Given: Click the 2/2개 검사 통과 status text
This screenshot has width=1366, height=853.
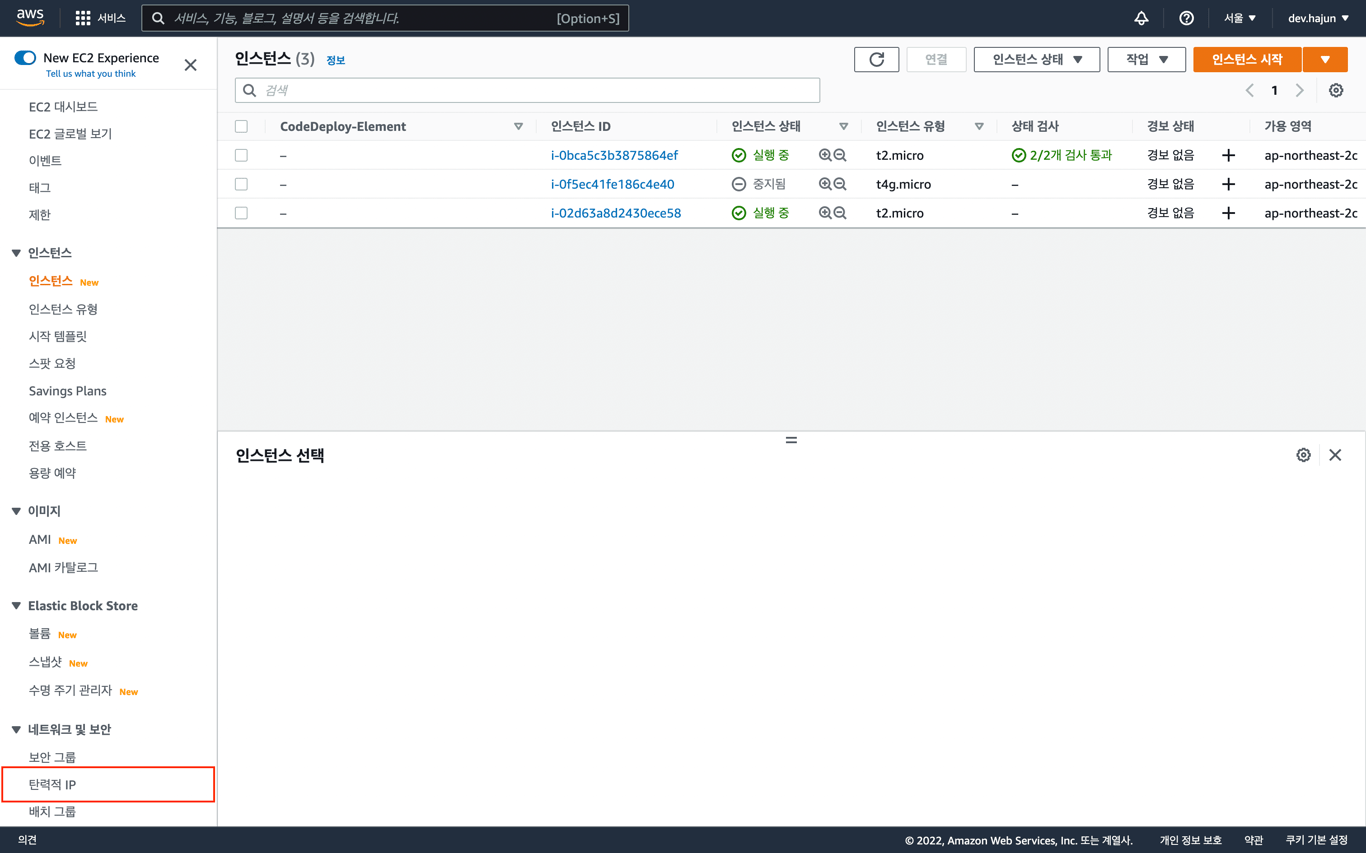Looking at the screenshot, I should click(x=1070, y=155).
